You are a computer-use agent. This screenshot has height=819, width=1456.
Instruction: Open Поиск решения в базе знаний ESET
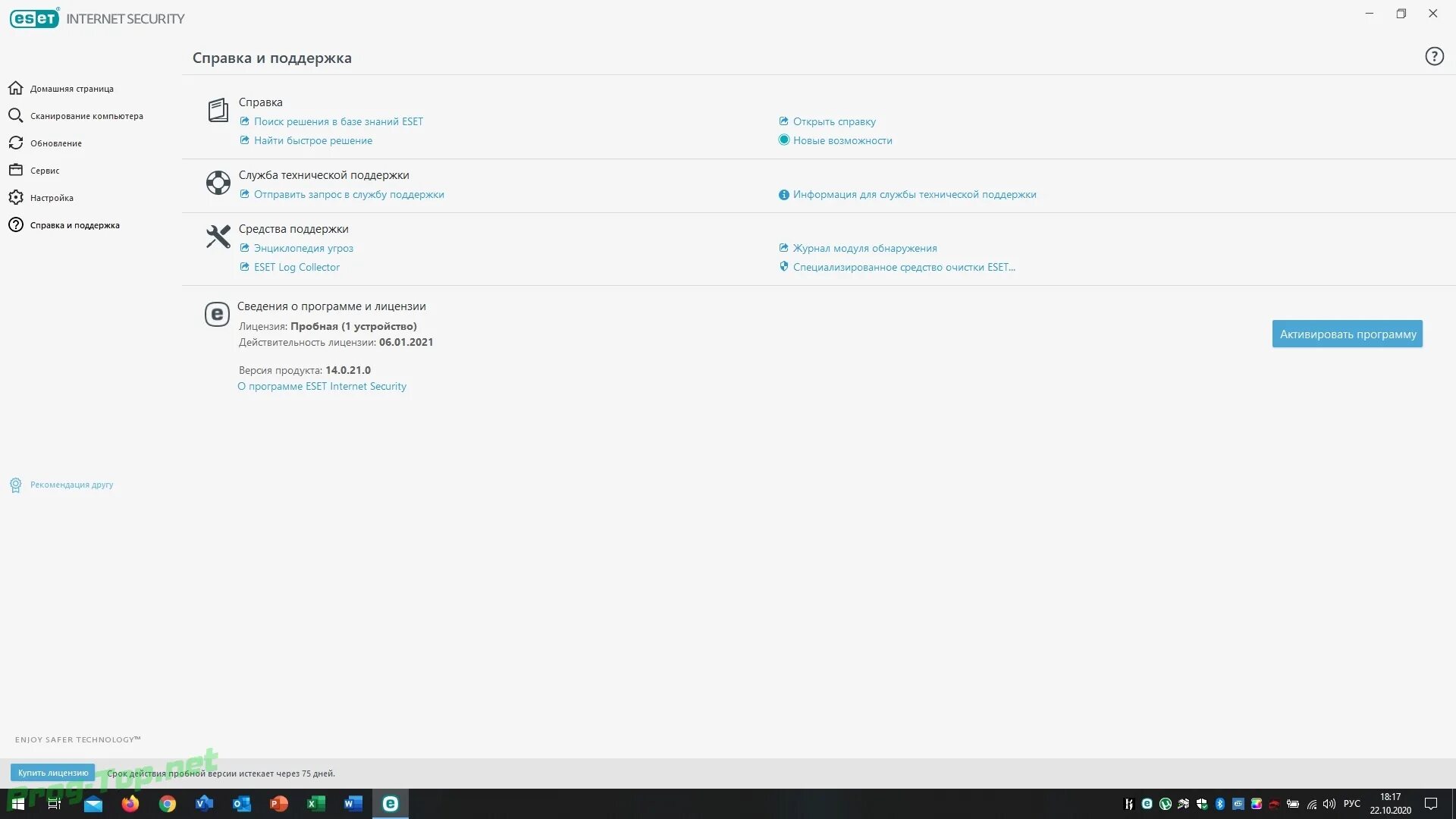coord(338,121)
